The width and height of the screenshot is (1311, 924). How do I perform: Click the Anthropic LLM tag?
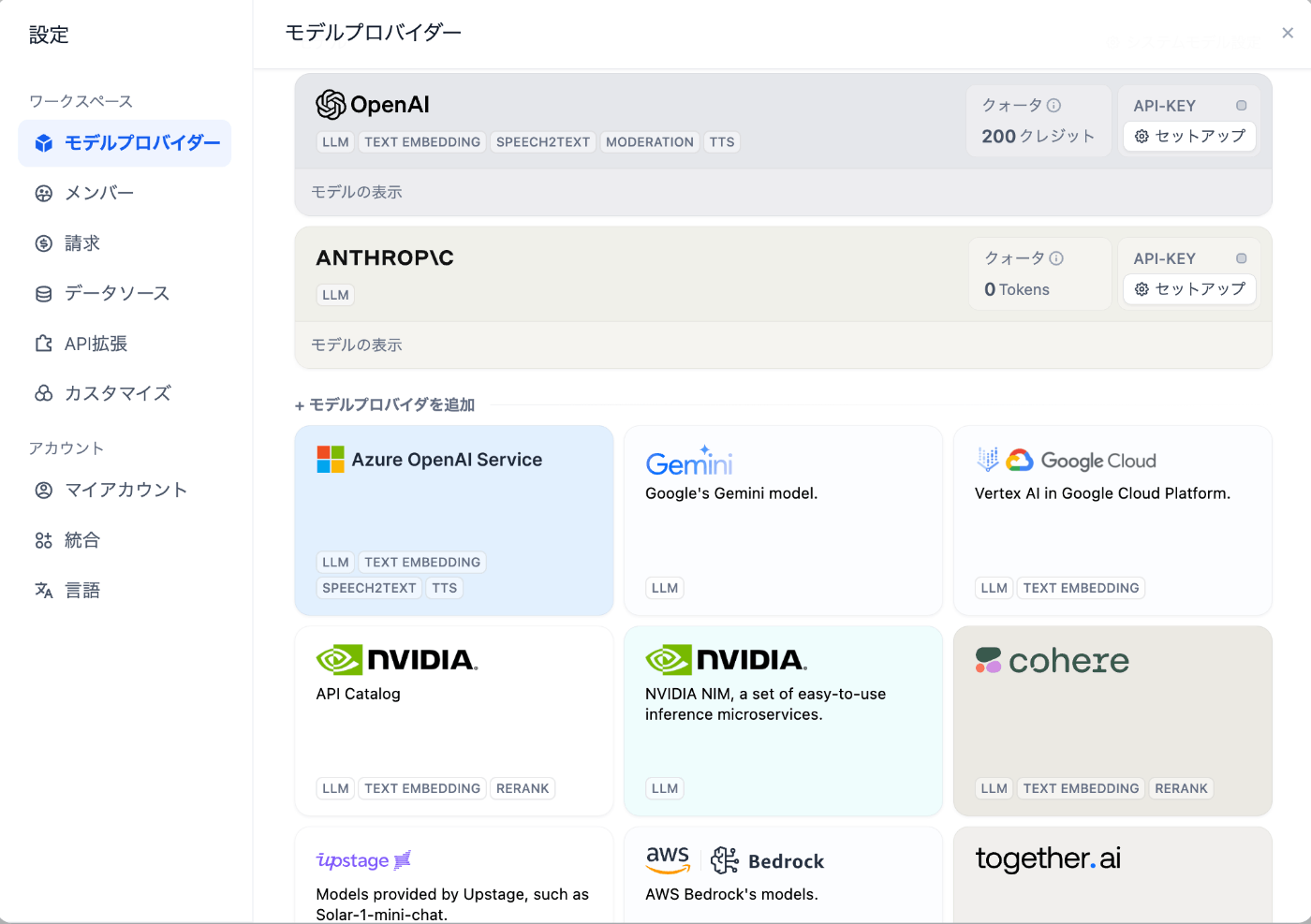(335, 295)
